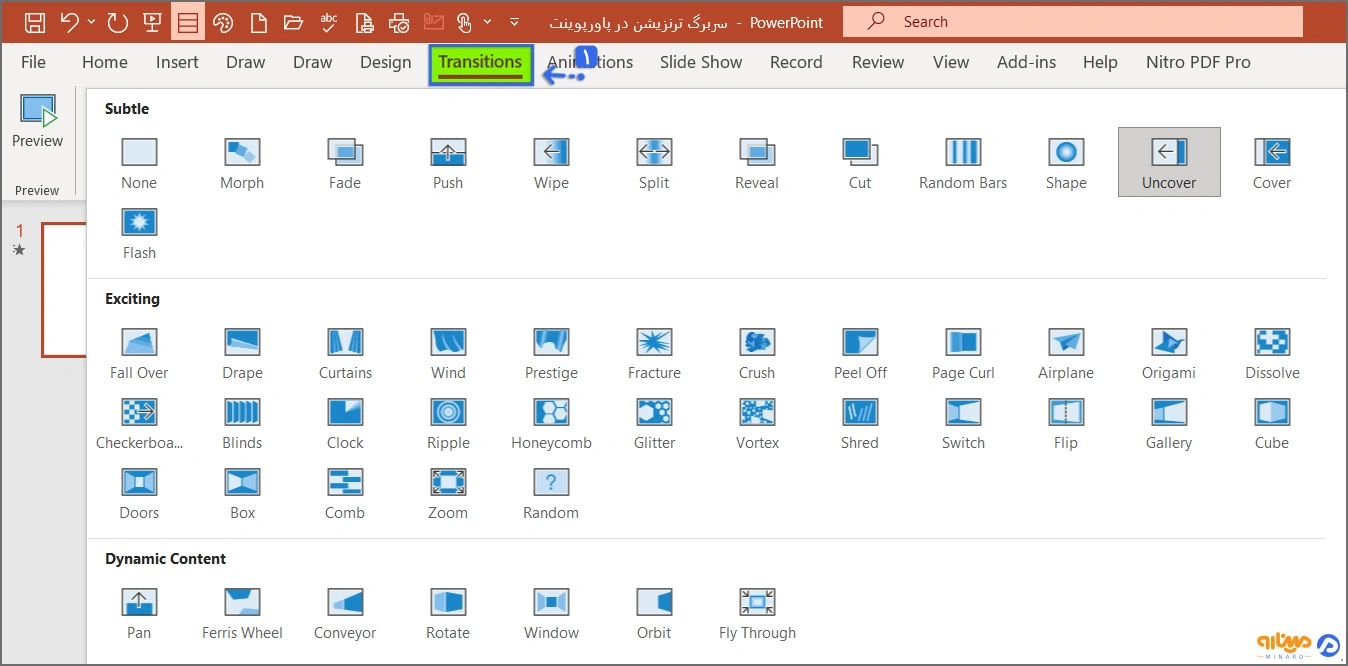This screenshot has height=666, width=1348.
Task: Choose the Random transition (question mark)
Action: coord(551,493)
